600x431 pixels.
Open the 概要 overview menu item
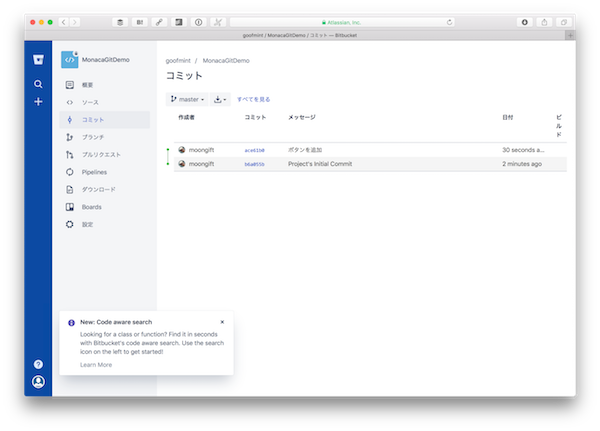pyautogui.click(x=104, y=85)
